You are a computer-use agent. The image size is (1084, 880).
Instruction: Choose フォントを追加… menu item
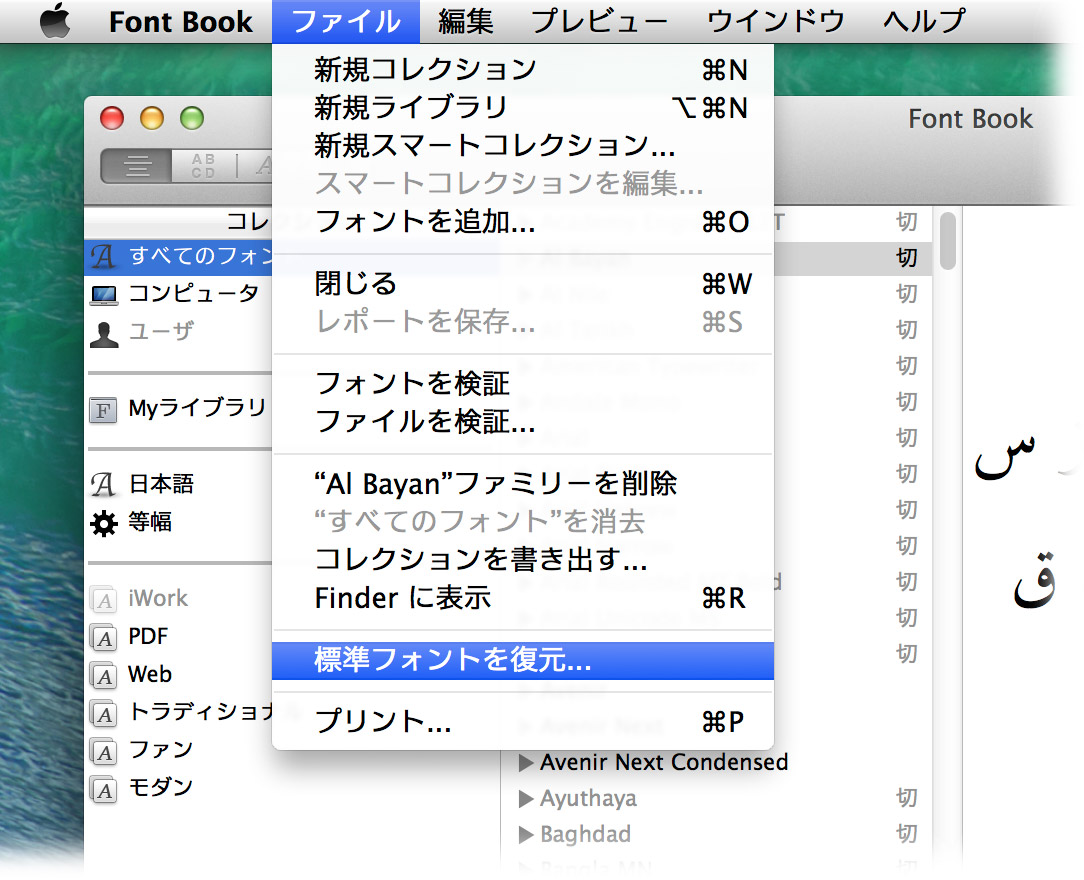(x=523, y=221)
